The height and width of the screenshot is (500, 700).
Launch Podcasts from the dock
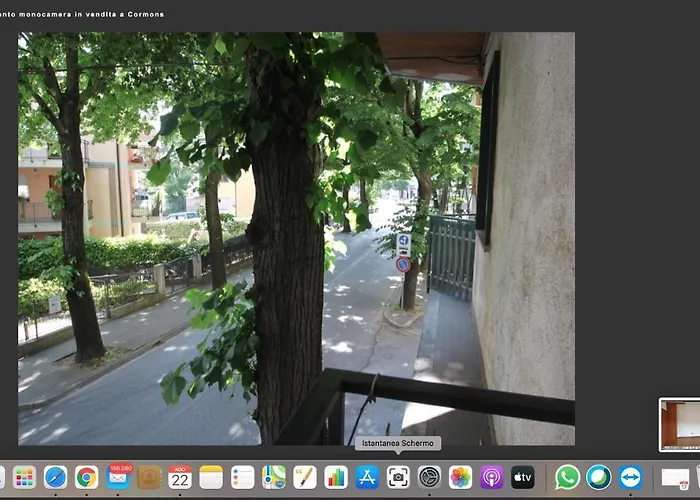tap(492, 478)
